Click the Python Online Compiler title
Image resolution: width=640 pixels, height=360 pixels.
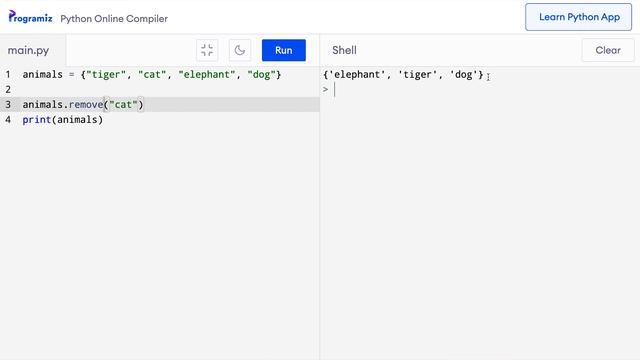pyautogui.click(x=114, y=19)
